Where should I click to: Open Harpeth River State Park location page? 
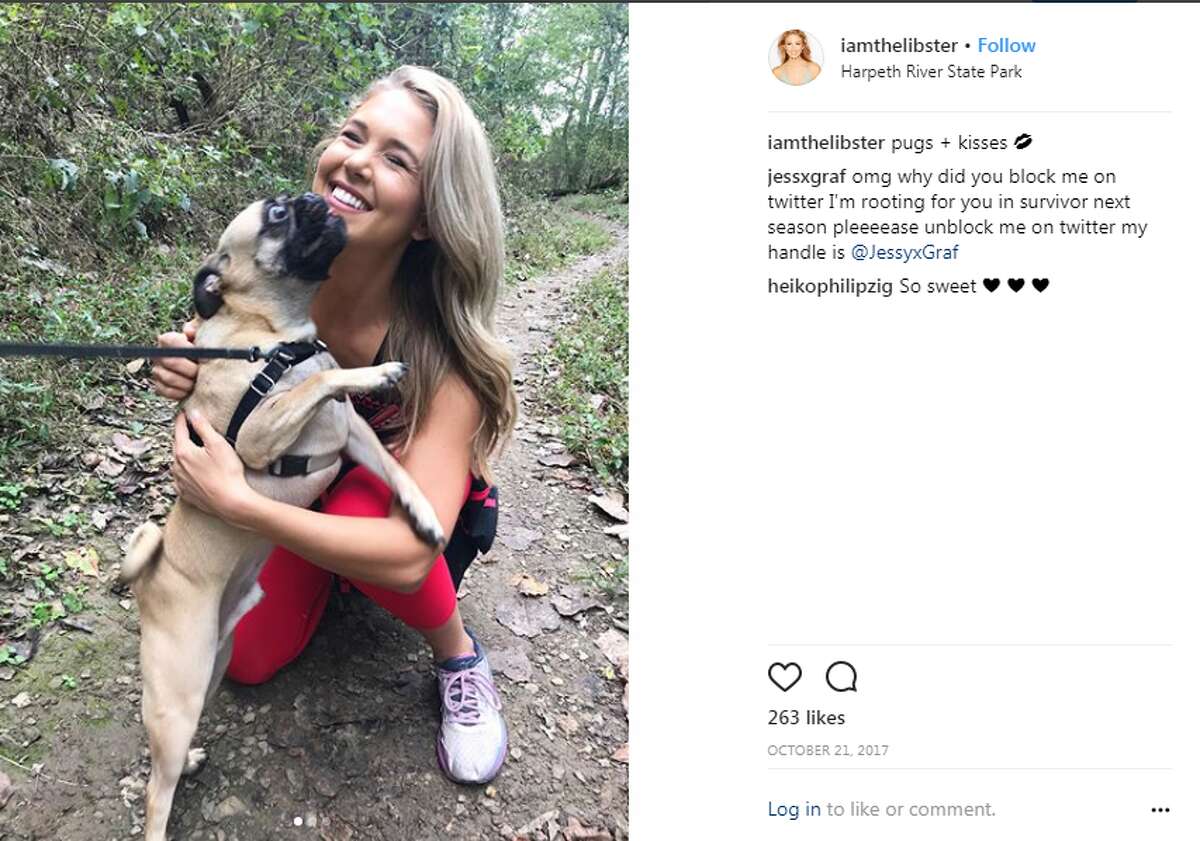[930, 71]
